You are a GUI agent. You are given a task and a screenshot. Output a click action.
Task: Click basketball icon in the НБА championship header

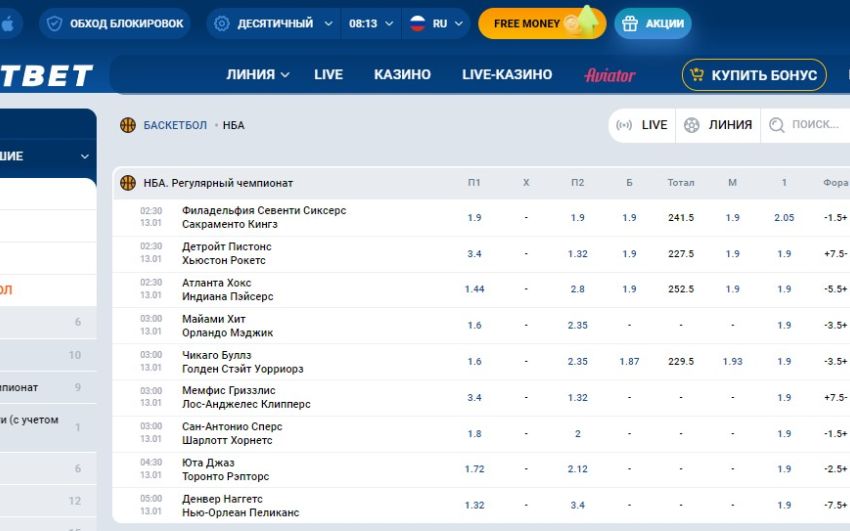(x=128, y=183)
